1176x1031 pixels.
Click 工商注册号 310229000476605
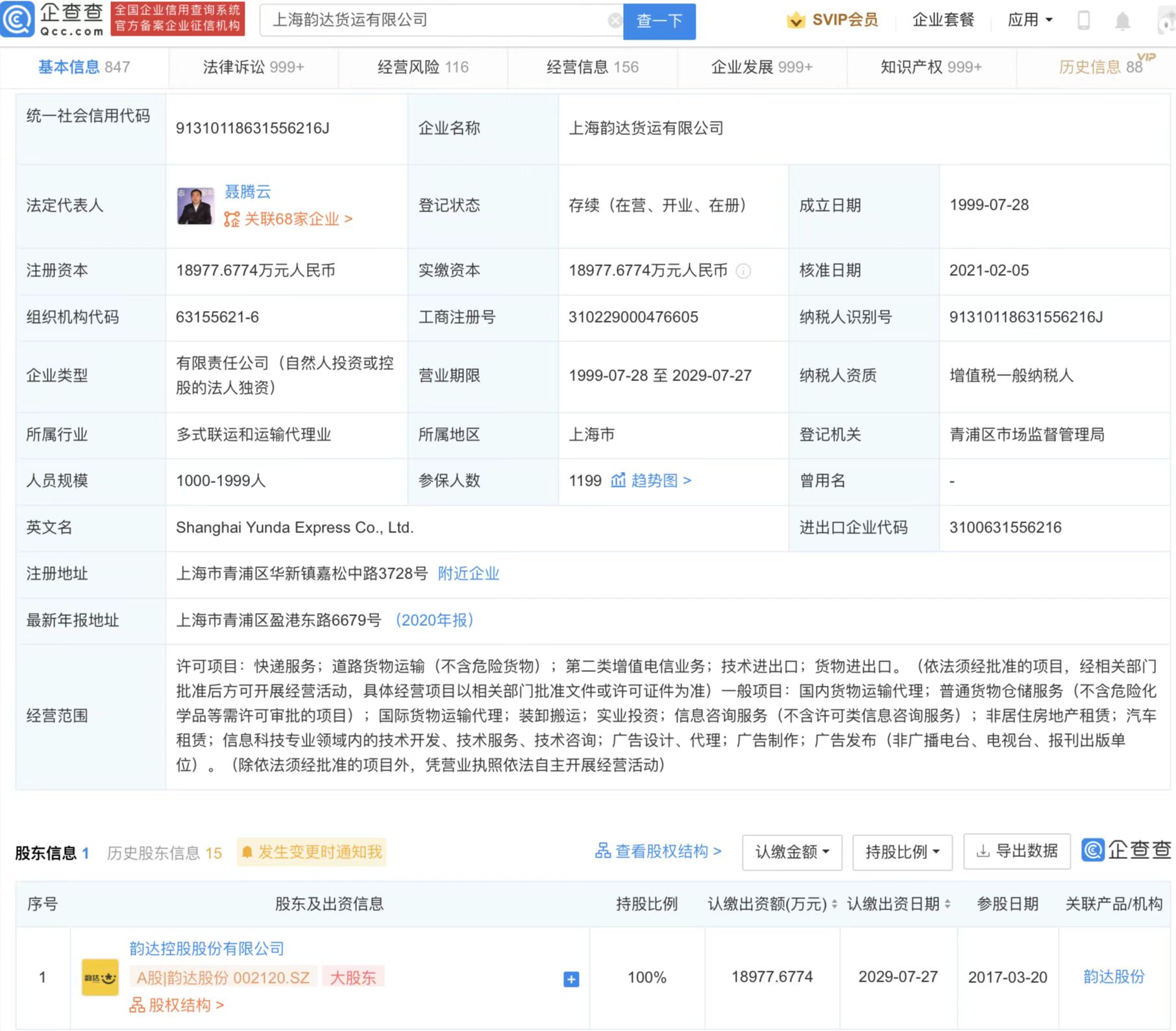point(633,317)
